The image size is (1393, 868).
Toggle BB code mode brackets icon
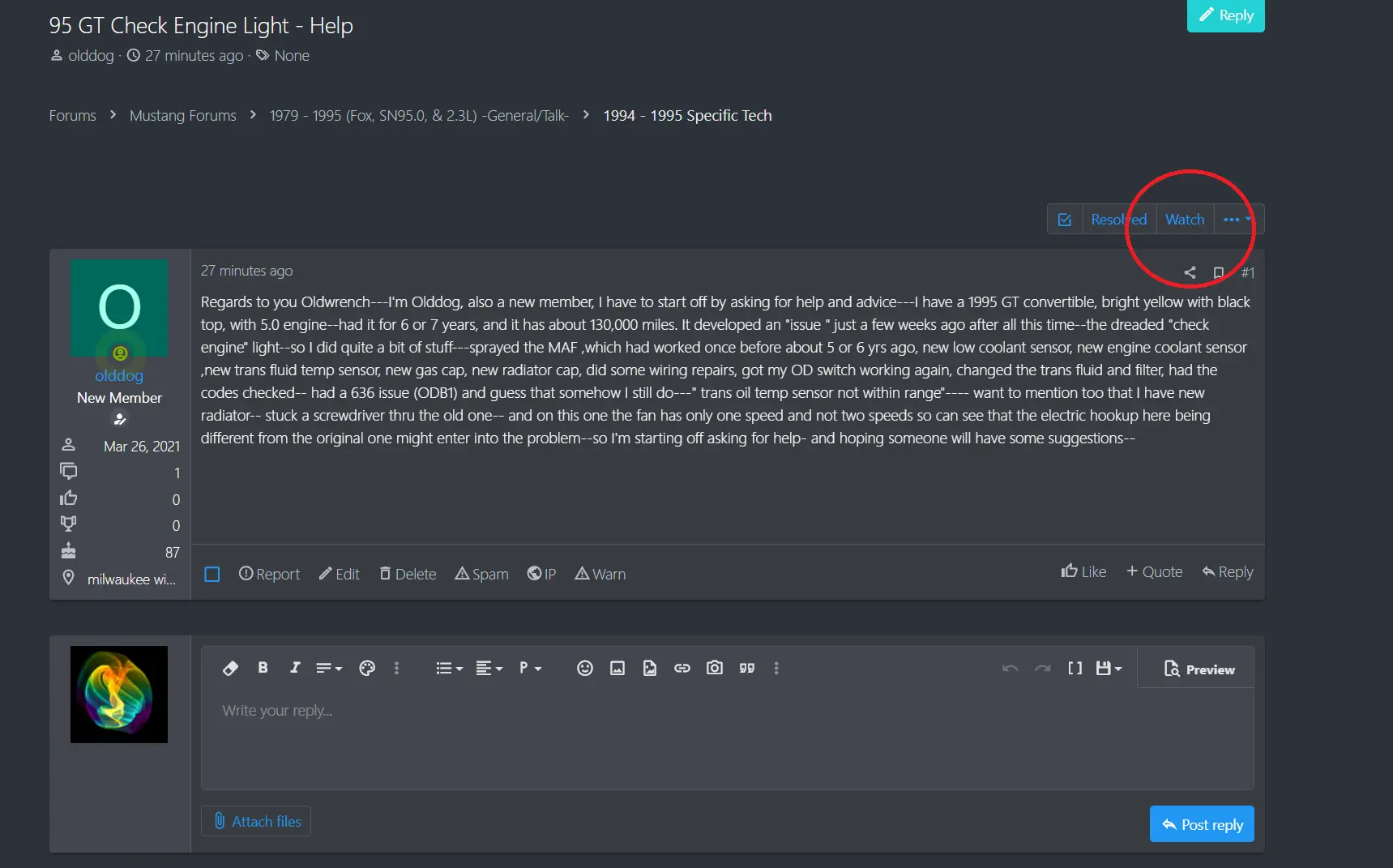(1075, 668)
